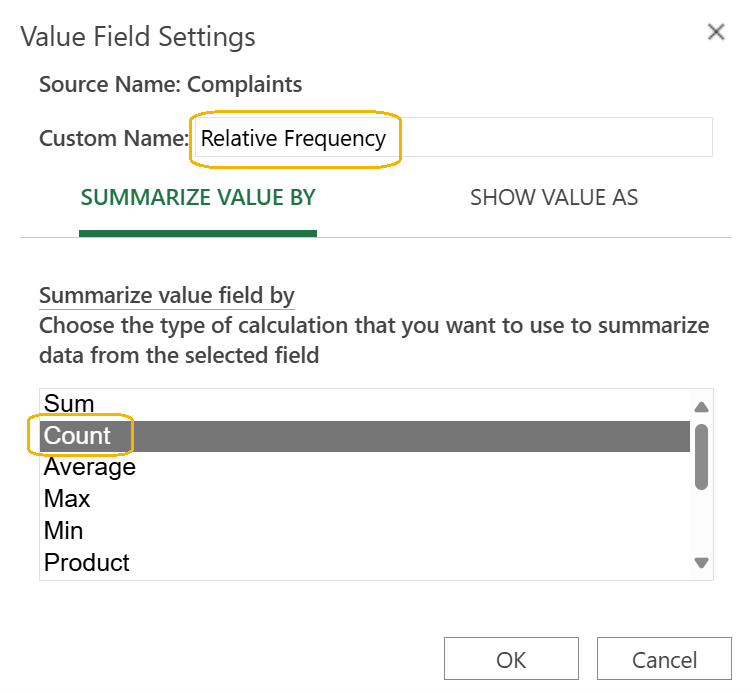751x694 pixels.
Task: Click the Value Field Settings title text
Action: pyautogui.click(x=138, y=37)
